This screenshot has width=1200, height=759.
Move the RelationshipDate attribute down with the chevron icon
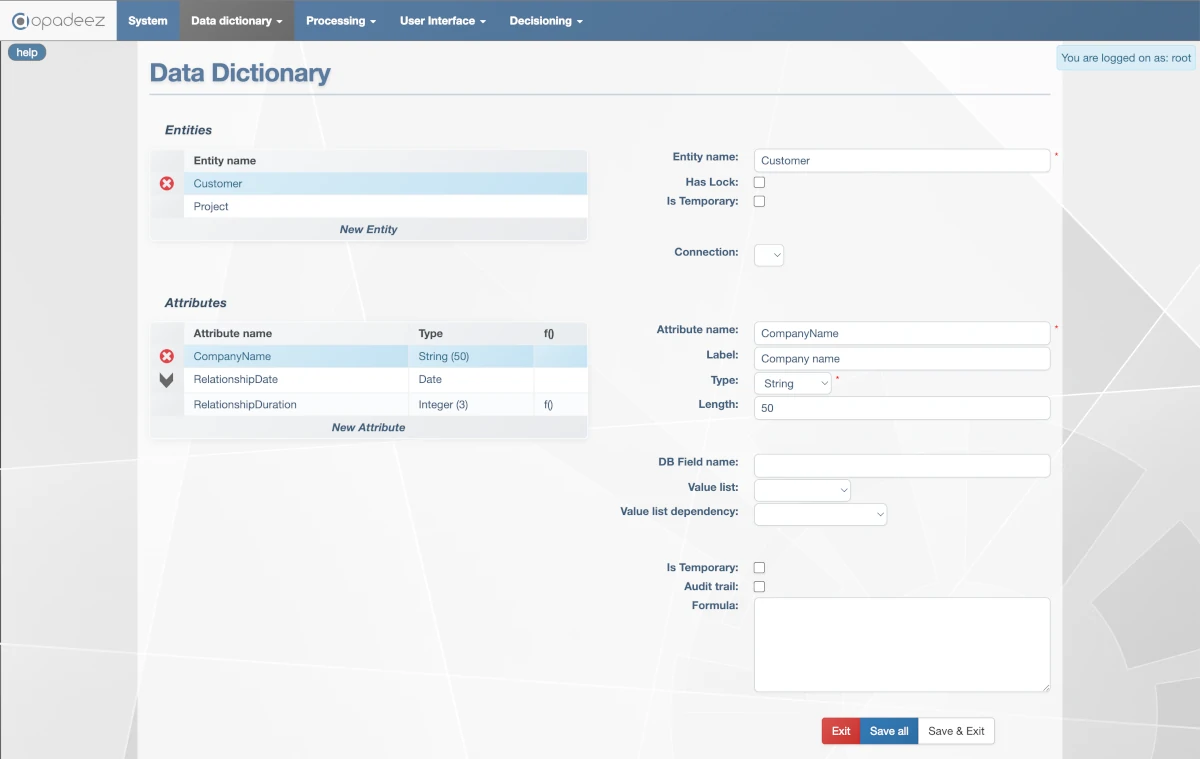[x=166, y=379]
